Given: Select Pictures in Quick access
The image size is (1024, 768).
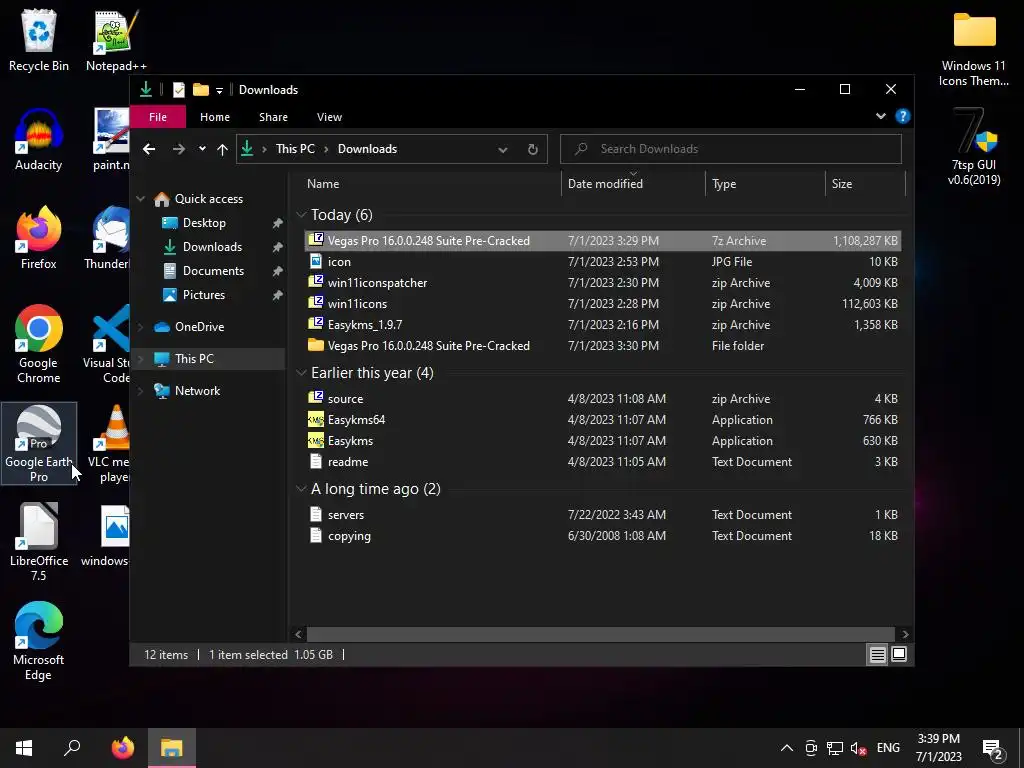Looking at the screenshot, I should pos(204,295).
